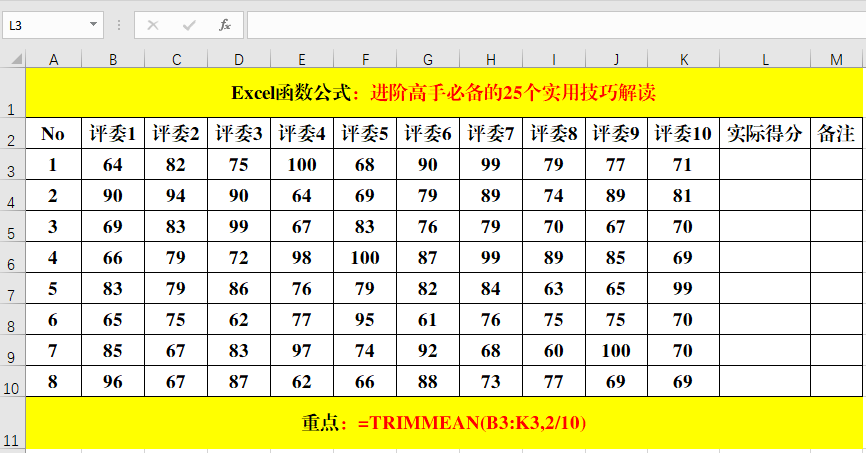The height and width of the screenshot is (453, 866).
Task: Click the '备注' header cell
Action: click(836, 133)
